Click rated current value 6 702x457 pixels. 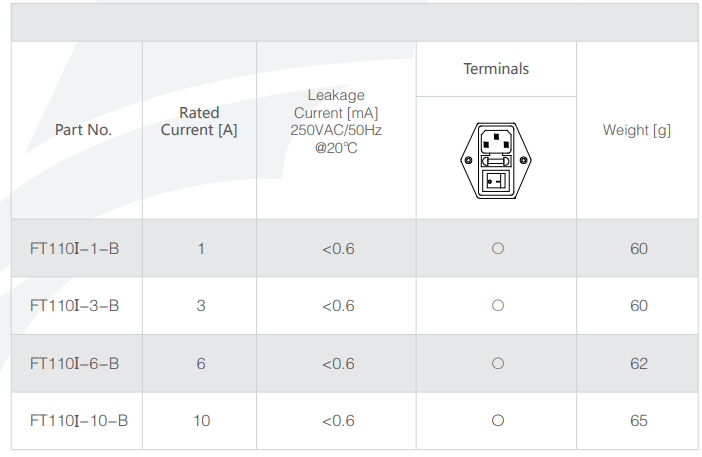click(x=201, y=363)
